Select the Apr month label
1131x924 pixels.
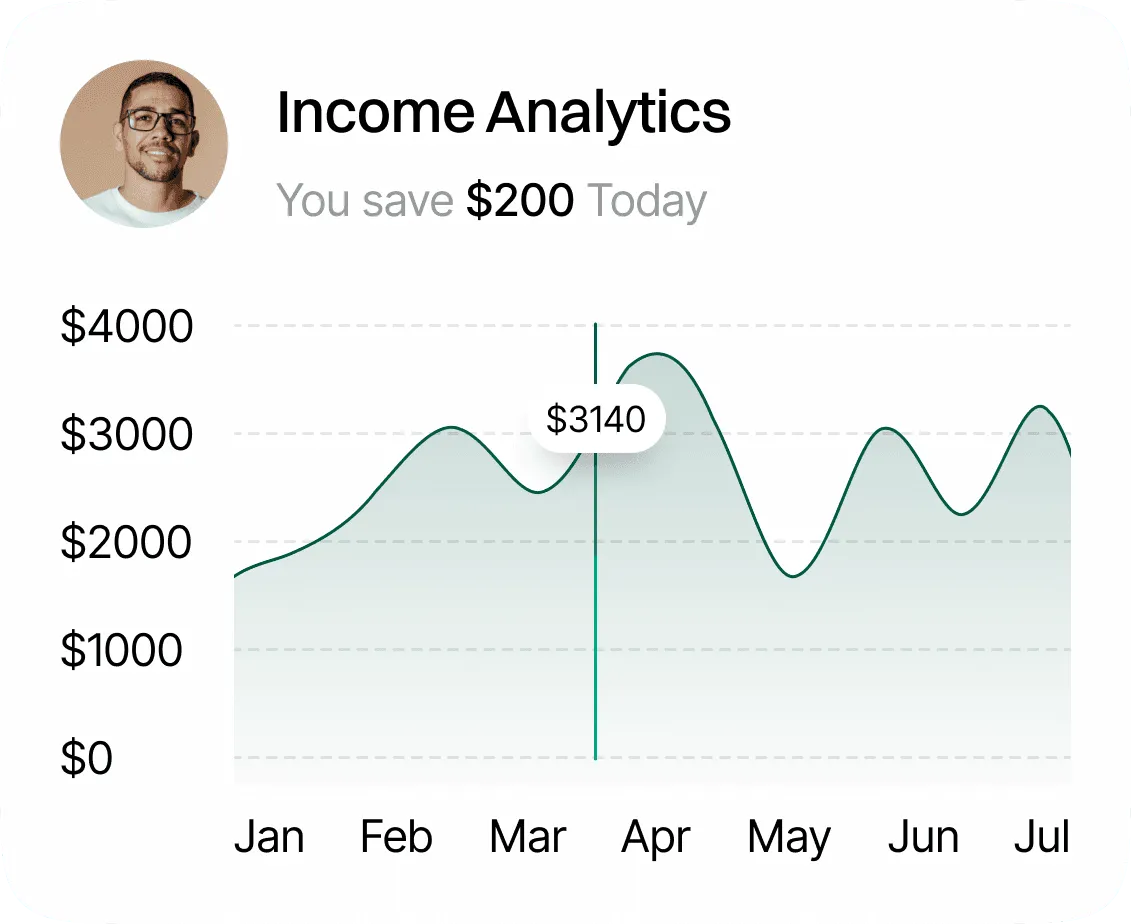(655, 837)
